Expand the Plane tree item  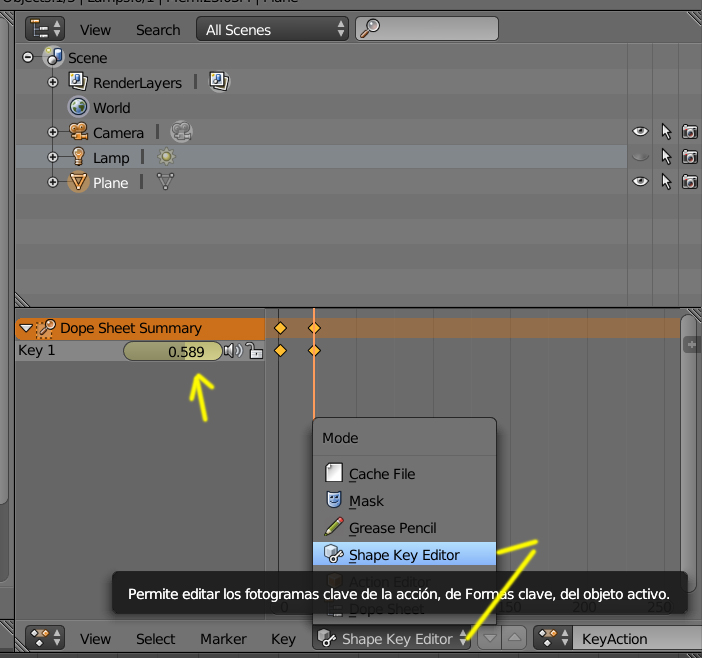[x=53, y=183]
